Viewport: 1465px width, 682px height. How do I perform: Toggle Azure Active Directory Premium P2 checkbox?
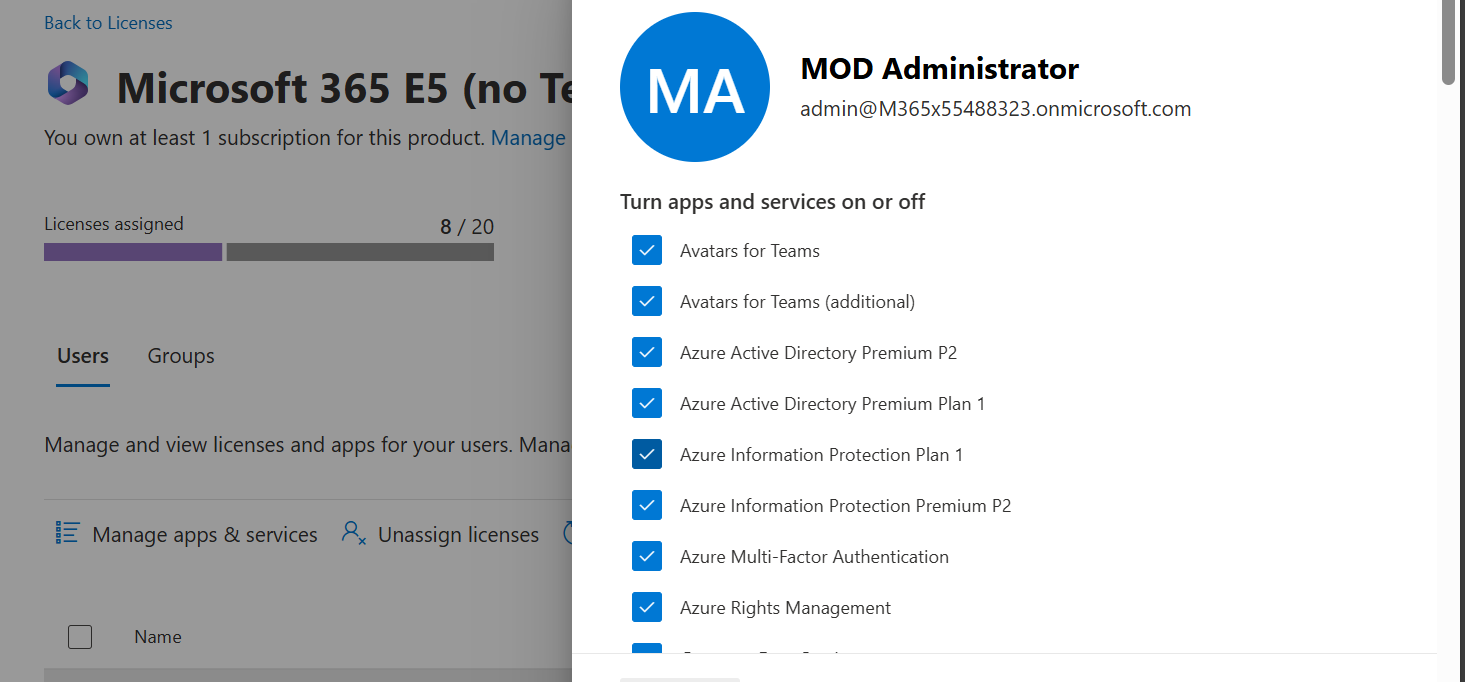(647, 352)
